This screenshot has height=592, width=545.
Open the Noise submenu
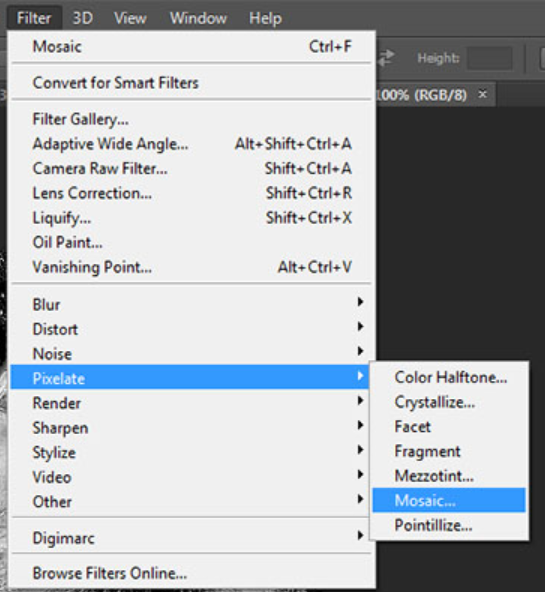pos(189,354)
